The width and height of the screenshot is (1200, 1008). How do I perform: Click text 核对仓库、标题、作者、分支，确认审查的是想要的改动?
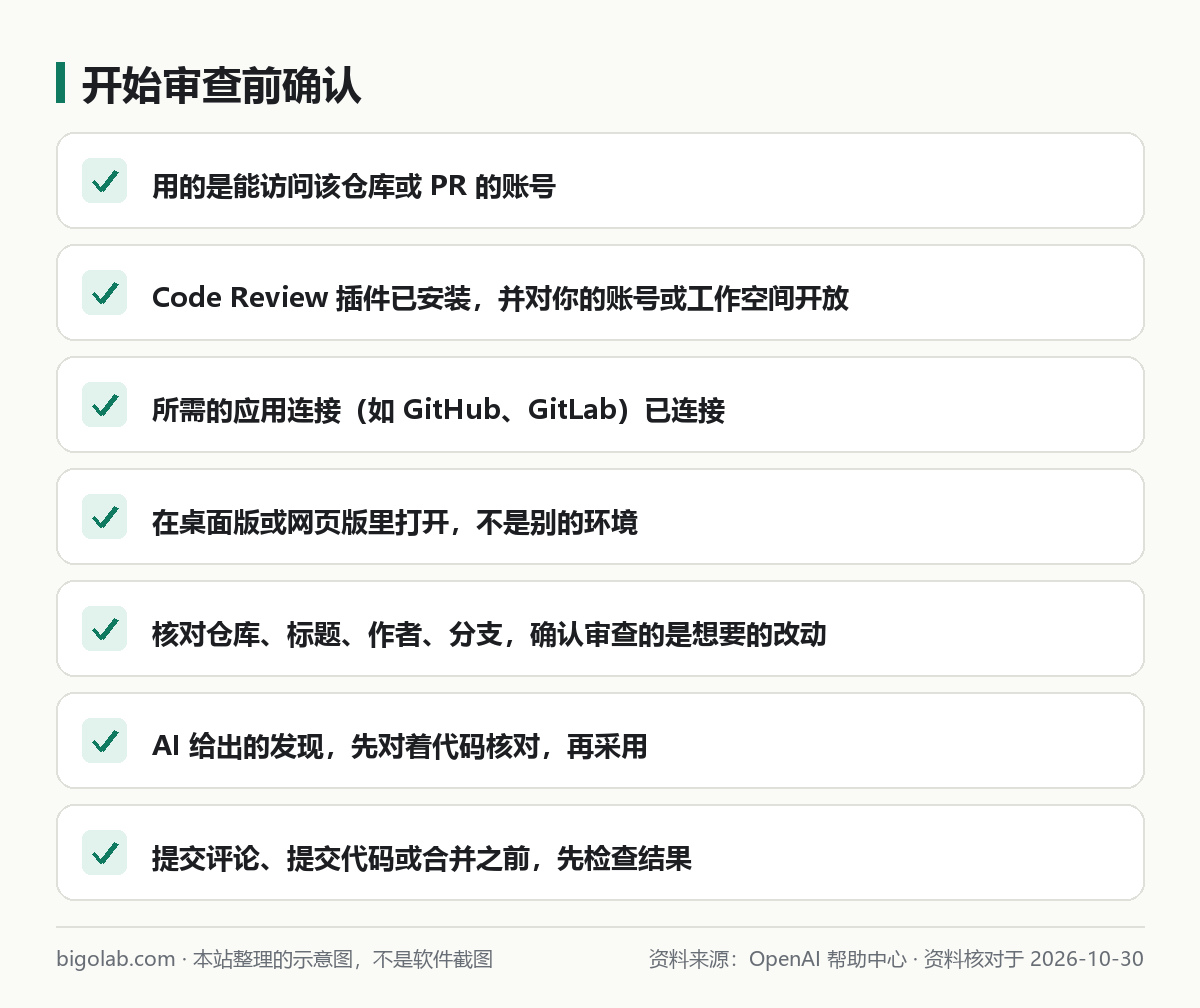pos(489,634)
